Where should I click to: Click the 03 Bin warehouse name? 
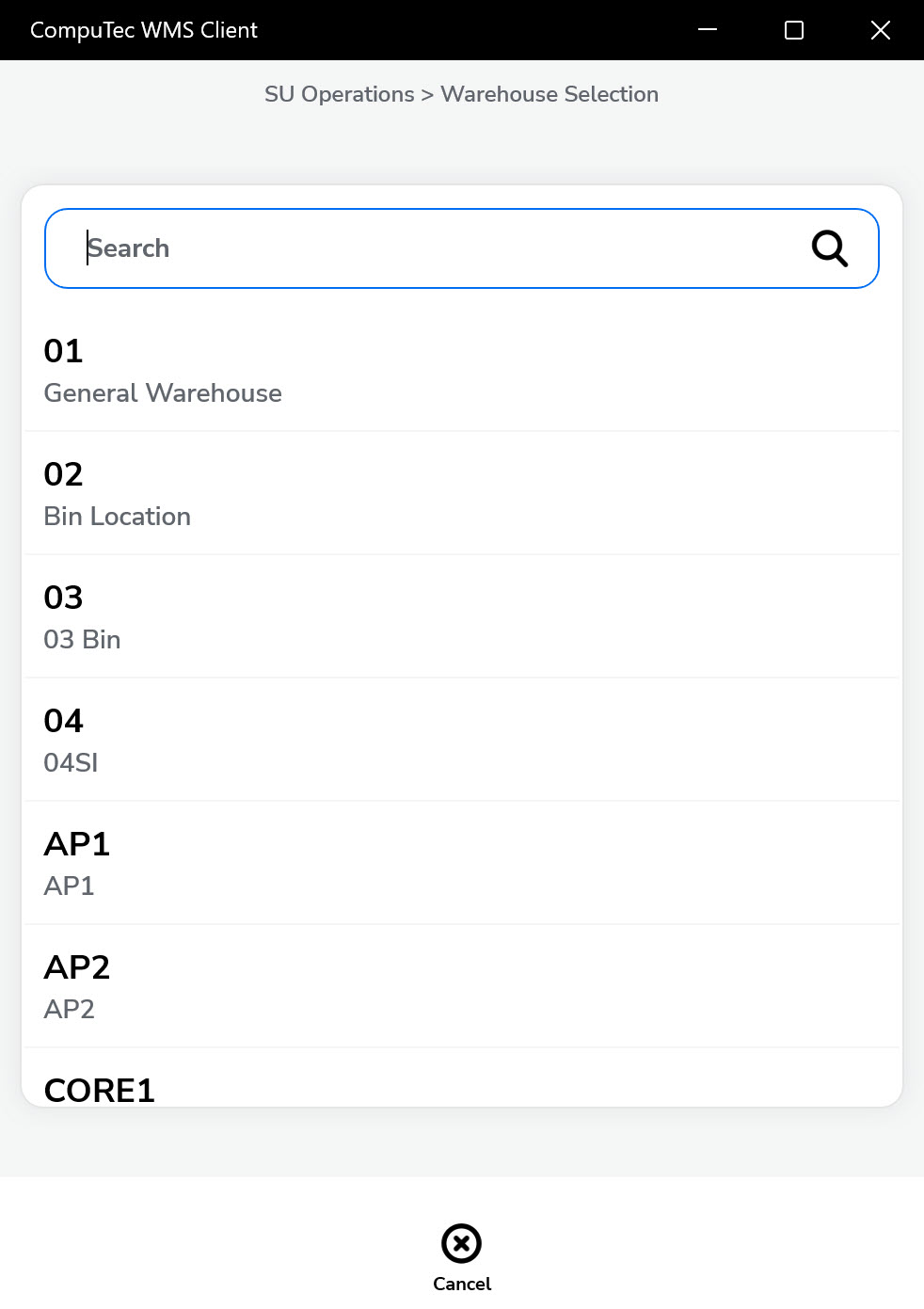point(83,640)
